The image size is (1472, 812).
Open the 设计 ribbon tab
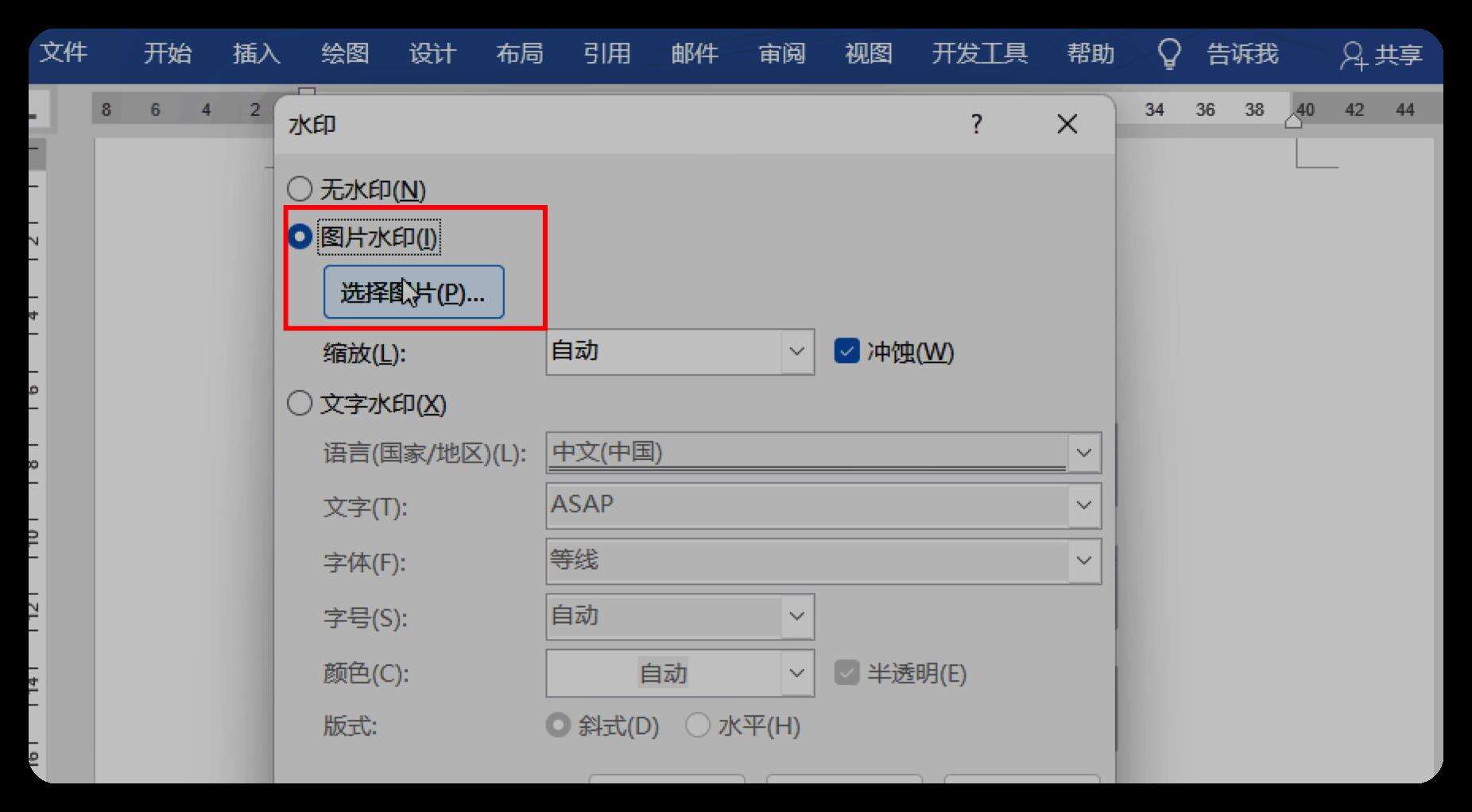[x=432, y=53]
